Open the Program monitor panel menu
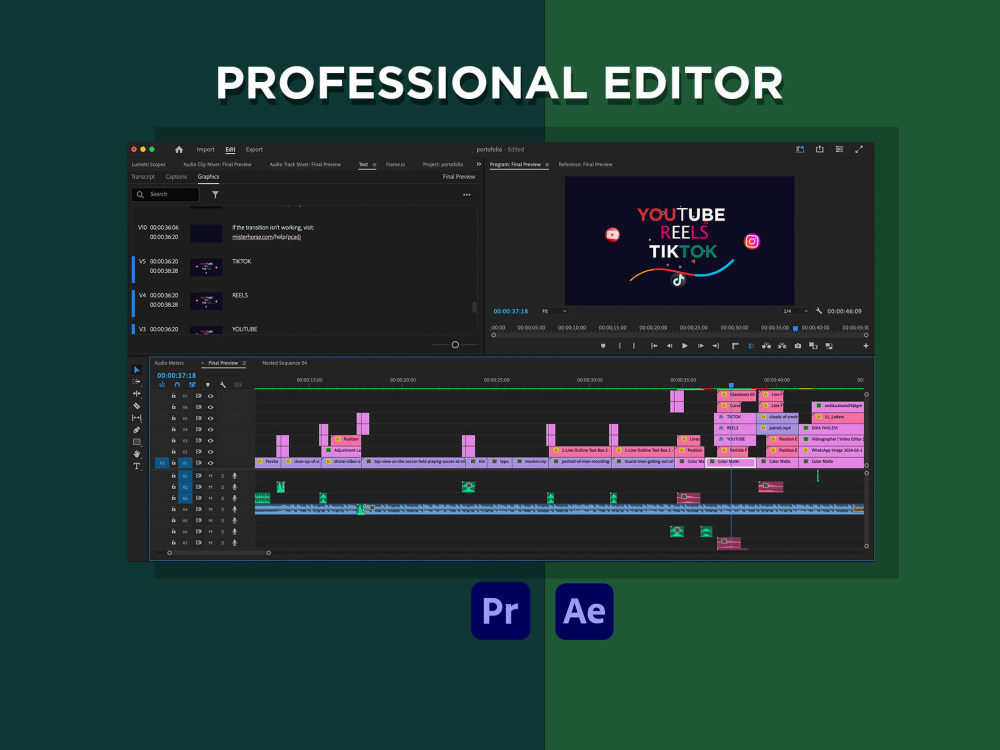Image resolution: width=1000 pixels, height=750 pixels. click(547, 165)
